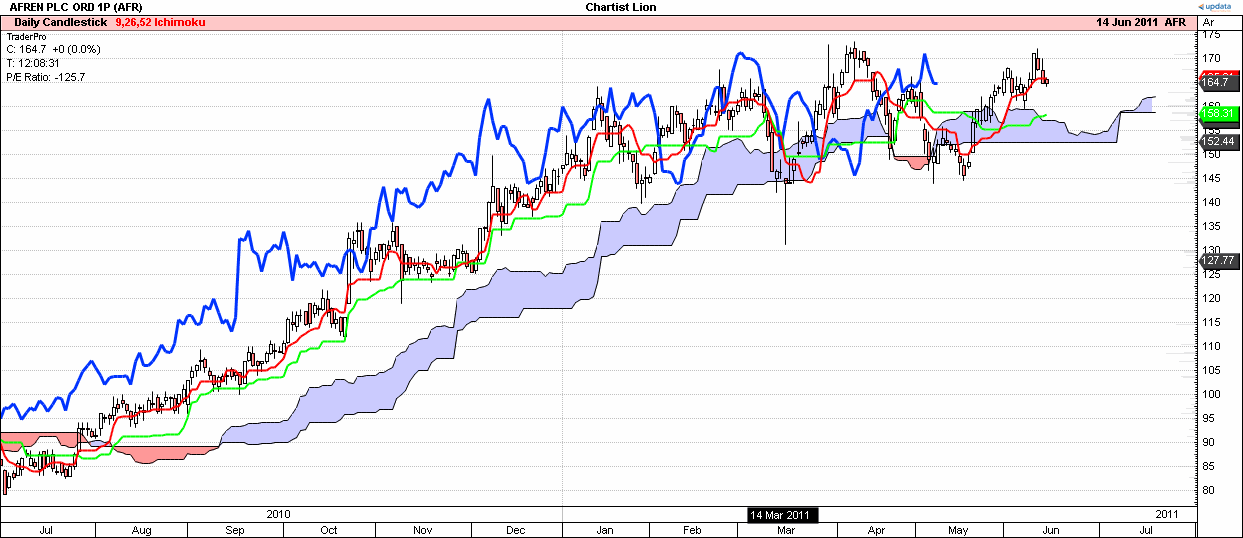This screenshot has height=538, width=1243.
Task: Click the 152.44 price marker tag
Action: 1219,142
